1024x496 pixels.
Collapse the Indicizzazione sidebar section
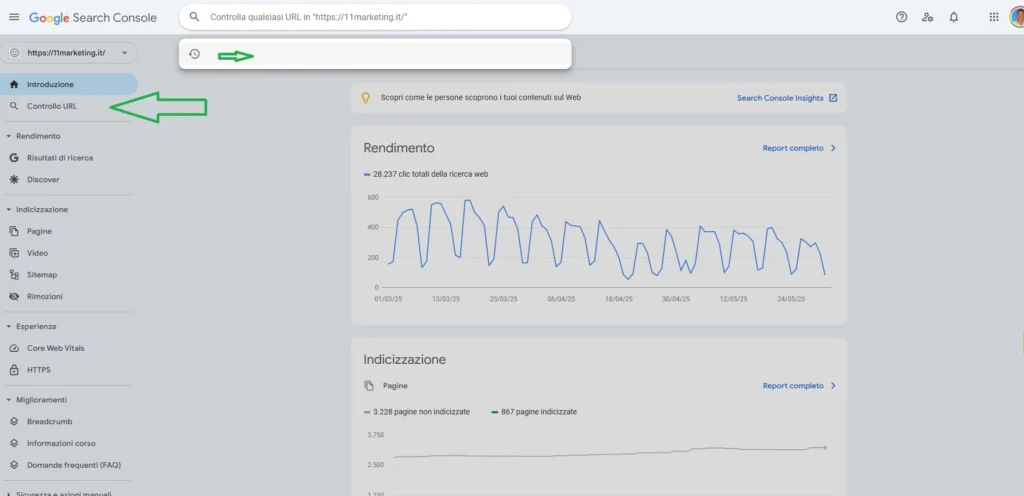[9, 210]
